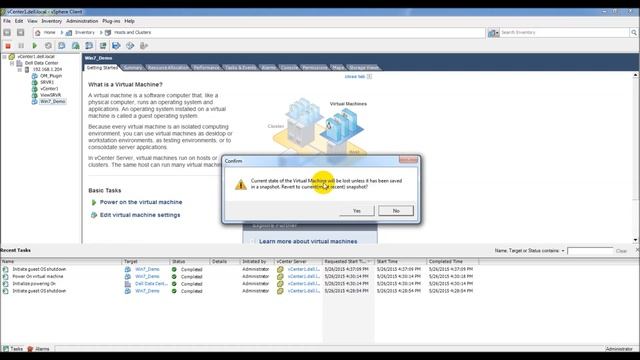Click the Recent Tasks filter text field
Image resolution: width=640 pixels, height=360 pixels.
590,251
